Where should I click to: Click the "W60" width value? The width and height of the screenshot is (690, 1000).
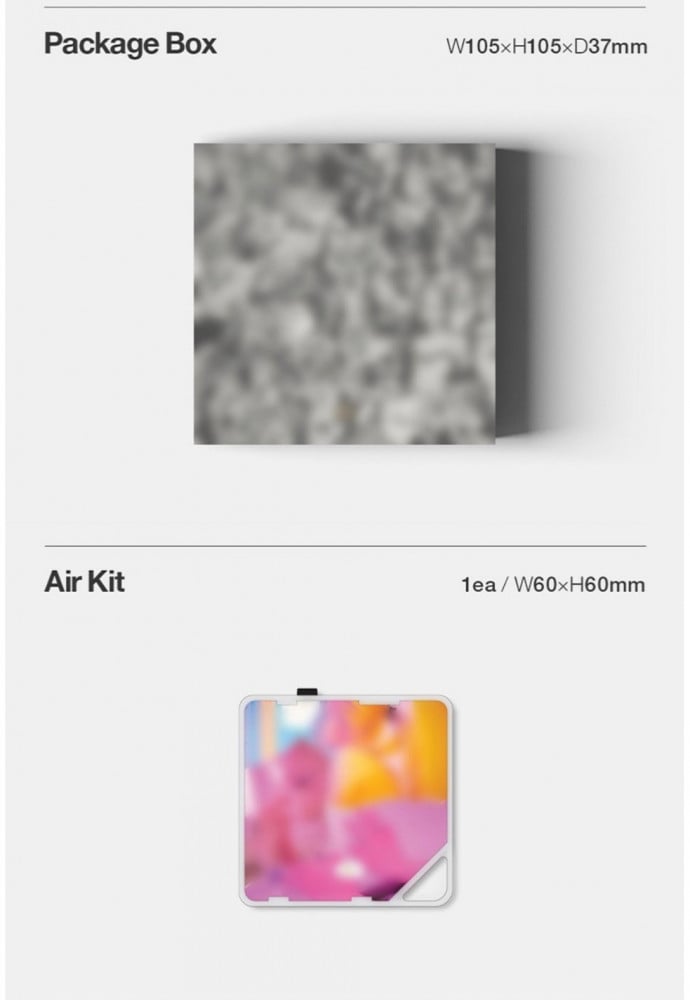pos(536,585)
